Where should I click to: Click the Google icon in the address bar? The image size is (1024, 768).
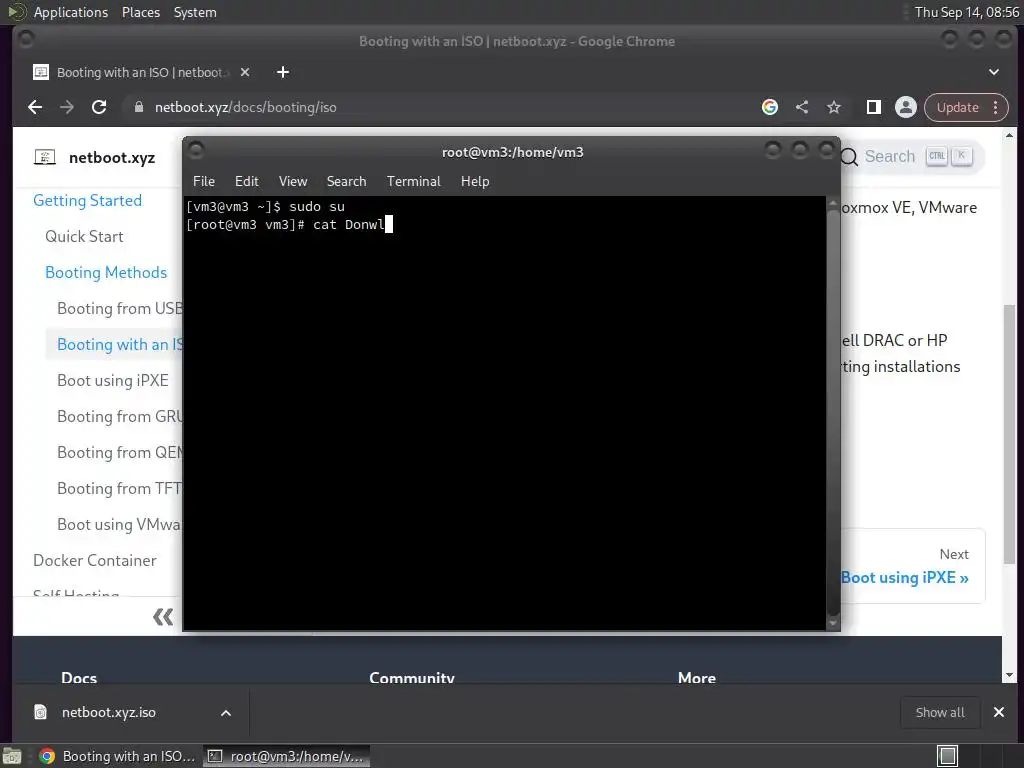click(x=770, y=107)
